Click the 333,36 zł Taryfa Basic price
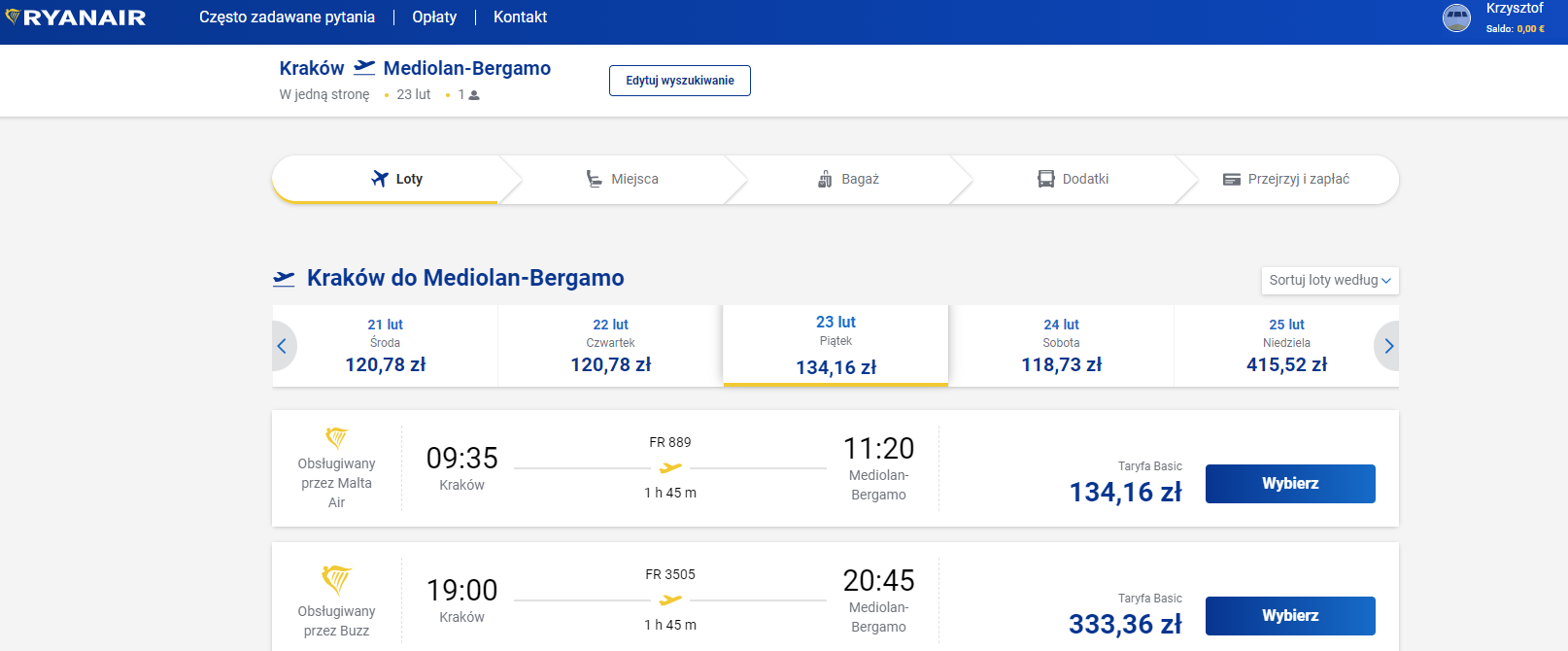 pos(1125,625)
